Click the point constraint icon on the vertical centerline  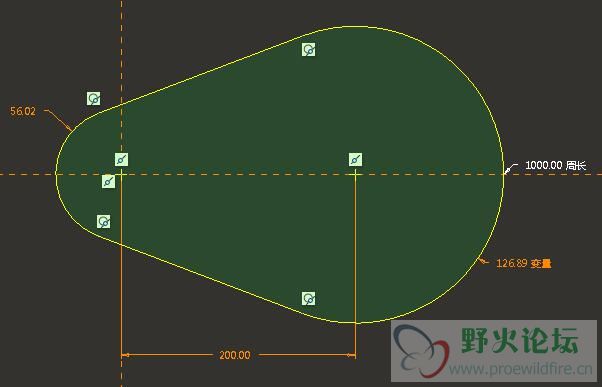click(x=122, y=159)
